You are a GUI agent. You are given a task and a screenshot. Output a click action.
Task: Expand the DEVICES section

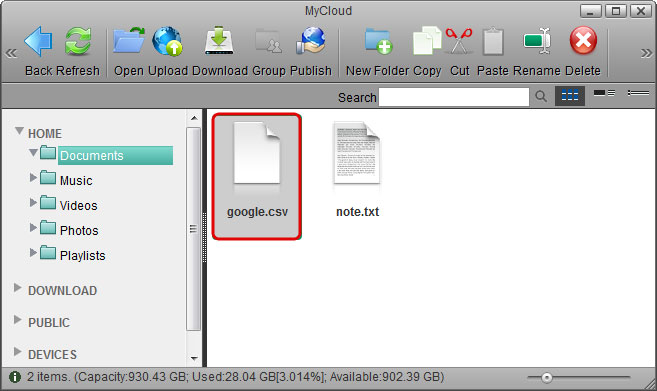click(x=17, y=351)
